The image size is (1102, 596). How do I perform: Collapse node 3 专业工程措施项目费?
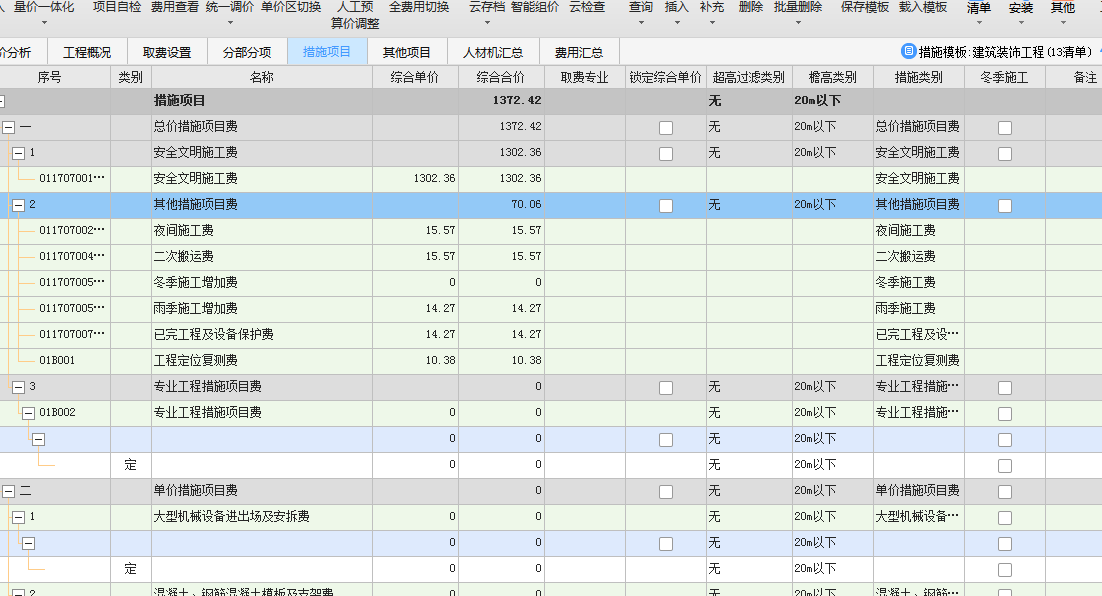[18, 387]
